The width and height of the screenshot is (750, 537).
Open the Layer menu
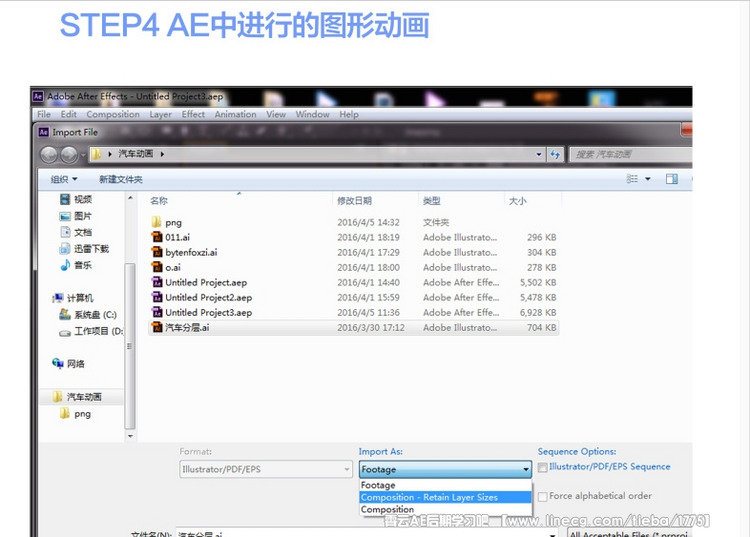(160, 114)
